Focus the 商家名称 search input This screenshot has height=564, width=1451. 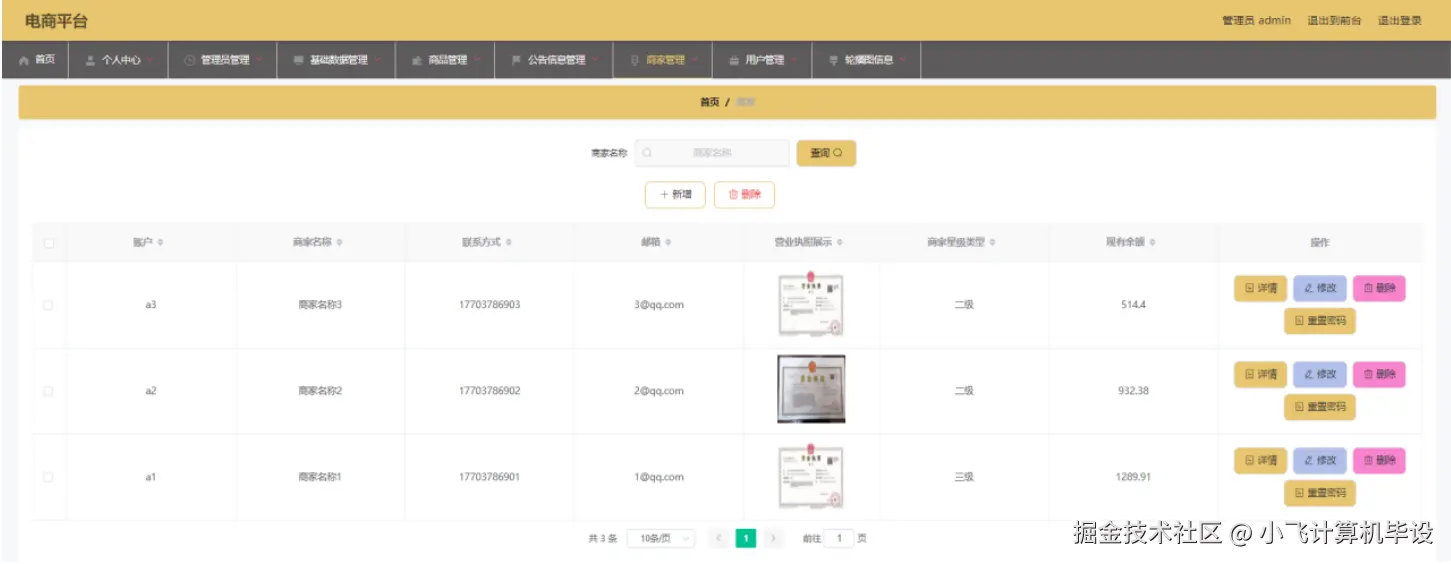pyautogui.click(x=712, y=153)
